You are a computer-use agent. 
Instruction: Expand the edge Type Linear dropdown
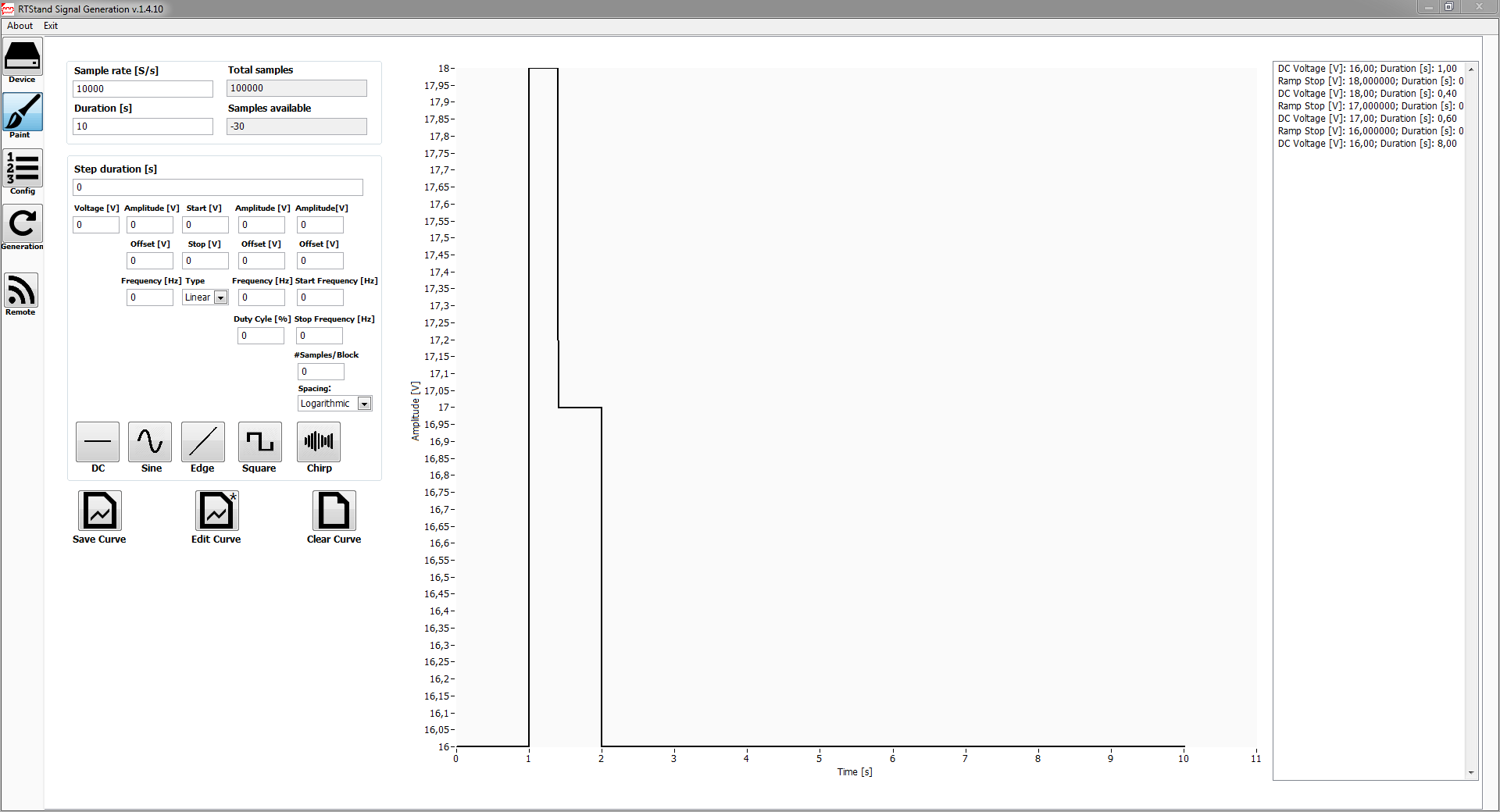[x=221, y=297]
